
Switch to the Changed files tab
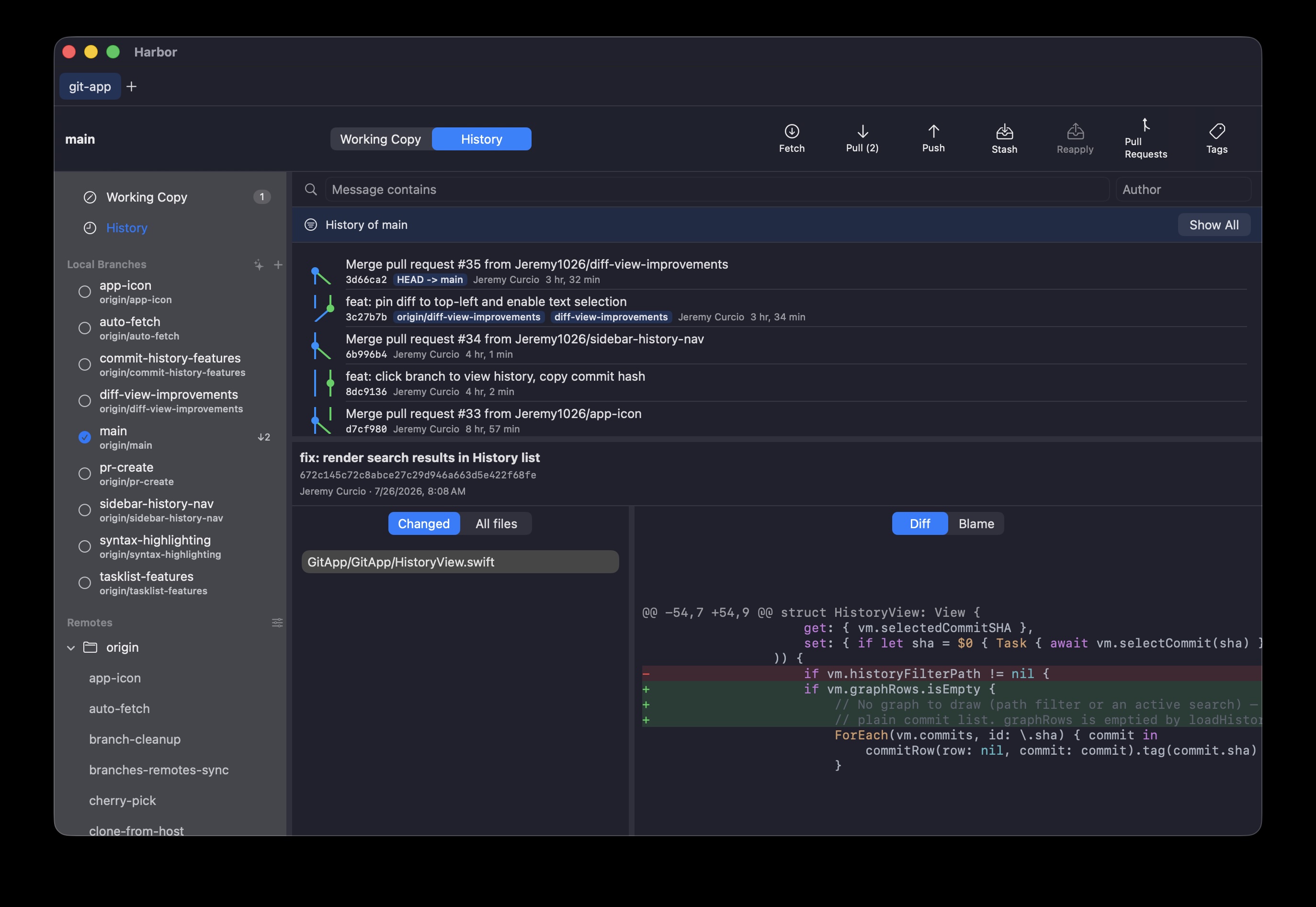coord(424,523)
